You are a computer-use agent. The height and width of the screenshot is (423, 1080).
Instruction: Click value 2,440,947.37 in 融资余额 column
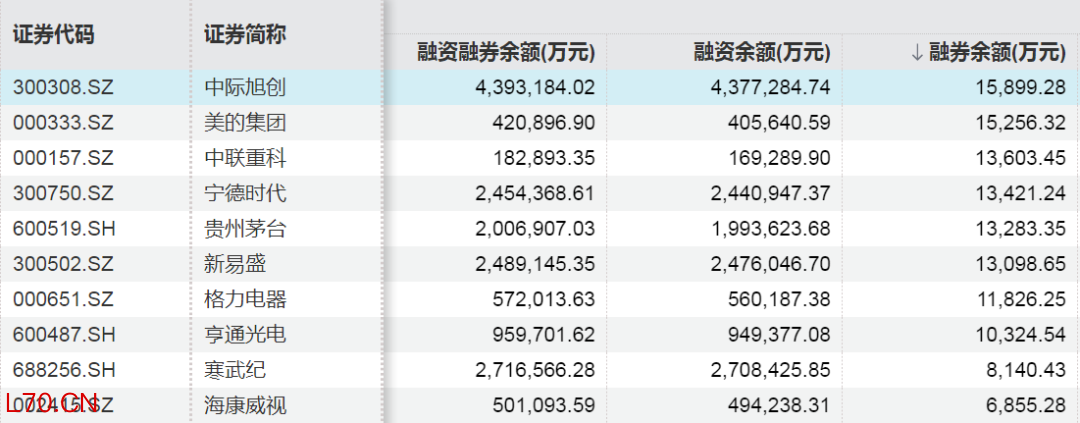click(771, 194)
